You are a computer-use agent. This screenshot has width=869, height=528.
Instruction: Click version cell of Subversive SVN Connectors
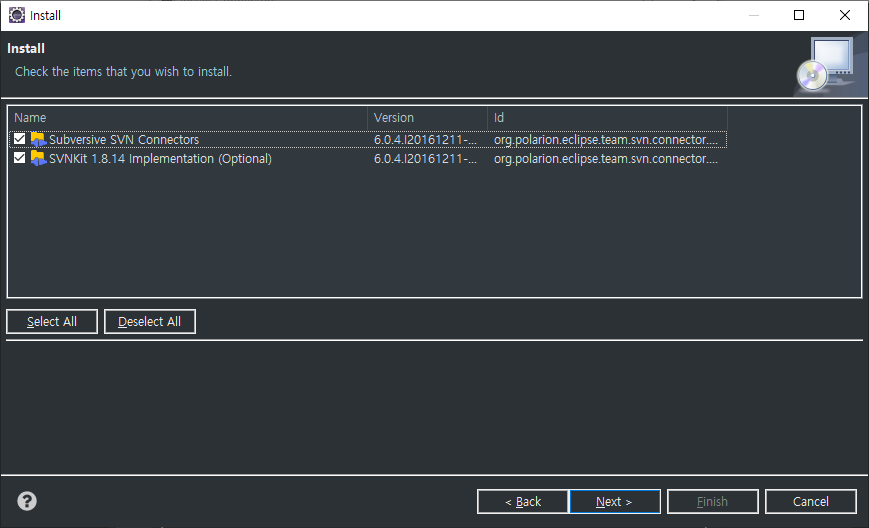pos(425,140)
